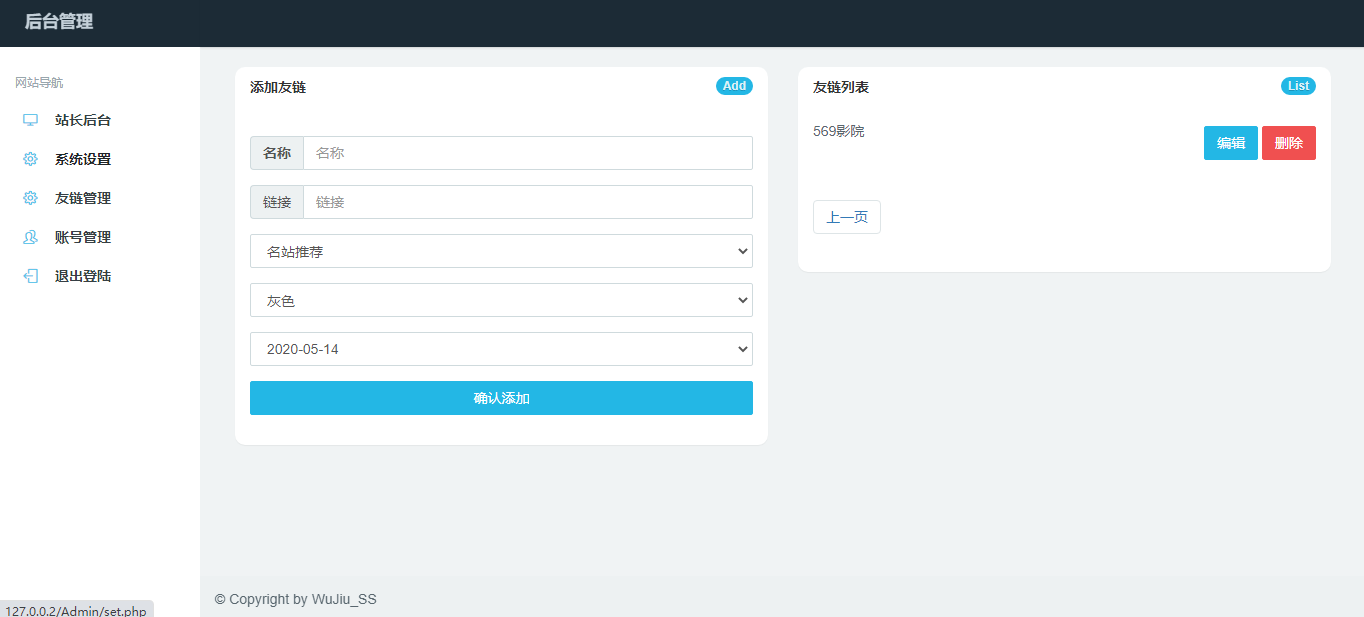The width and height of the screenshot is (1364, 617).
Task: Click the 确认添加 submit button
Action: pos(501,398)
